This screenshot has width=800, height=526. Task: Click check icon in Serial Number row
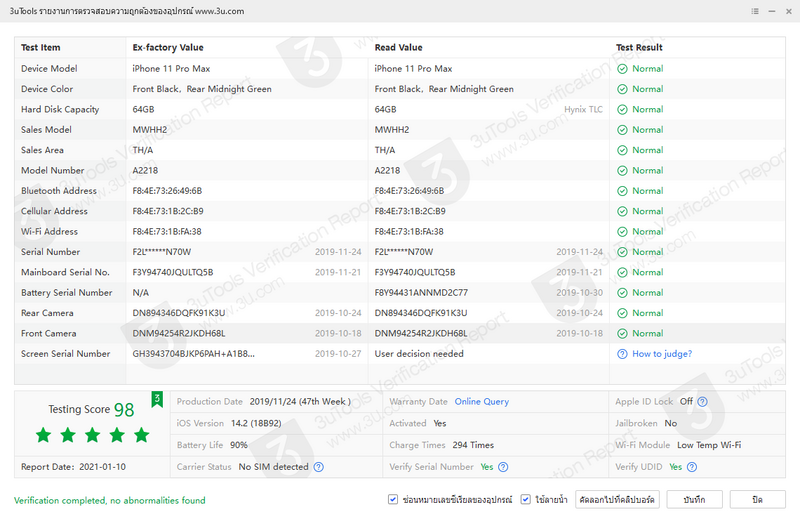[622, 253]
